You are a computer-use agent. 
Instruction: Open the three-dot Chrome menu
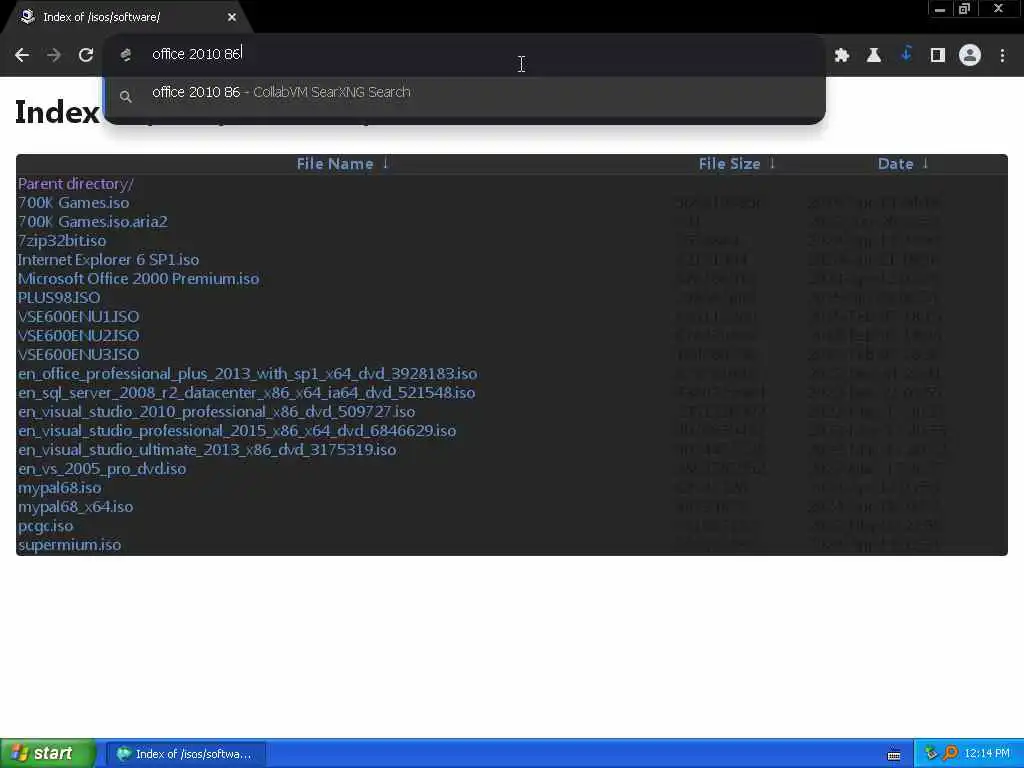[1002, 56]
